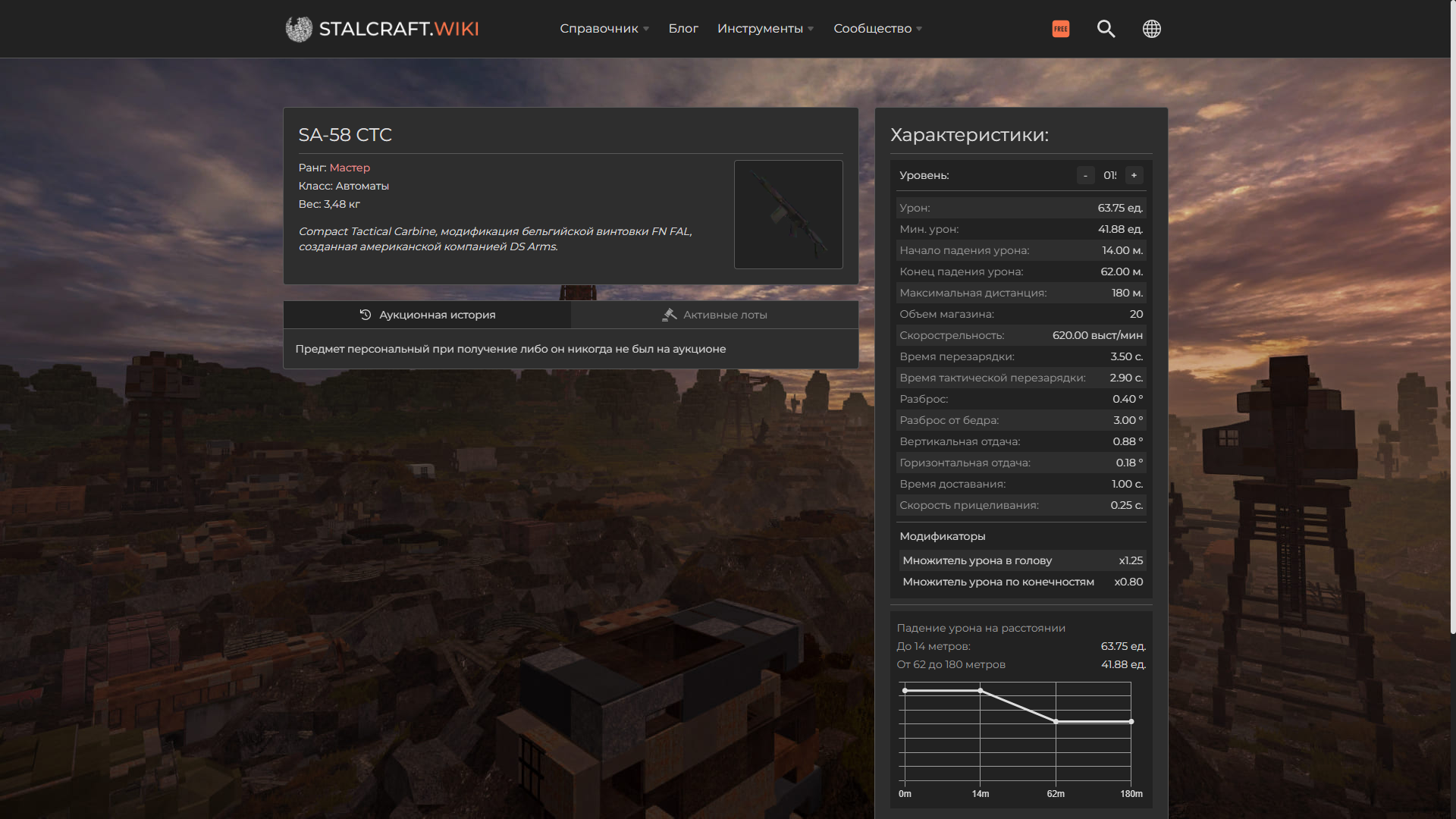The width and height of the screenshot is (1456, 819).
Task: Click the 0m starting point on damage graph
Action: [905, 691]
